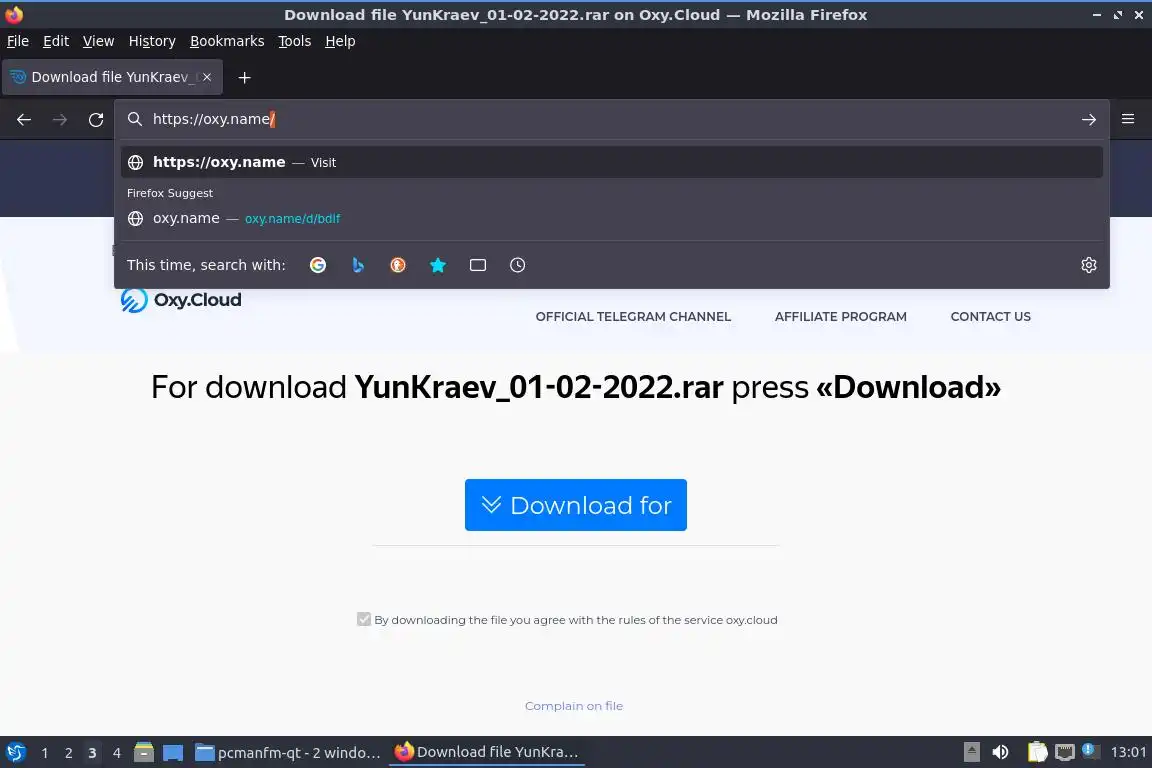The height and width of the screenshot is (768, 1152).
Task: Click the 13:01 clock in tray
Action: coord(1128,752)
